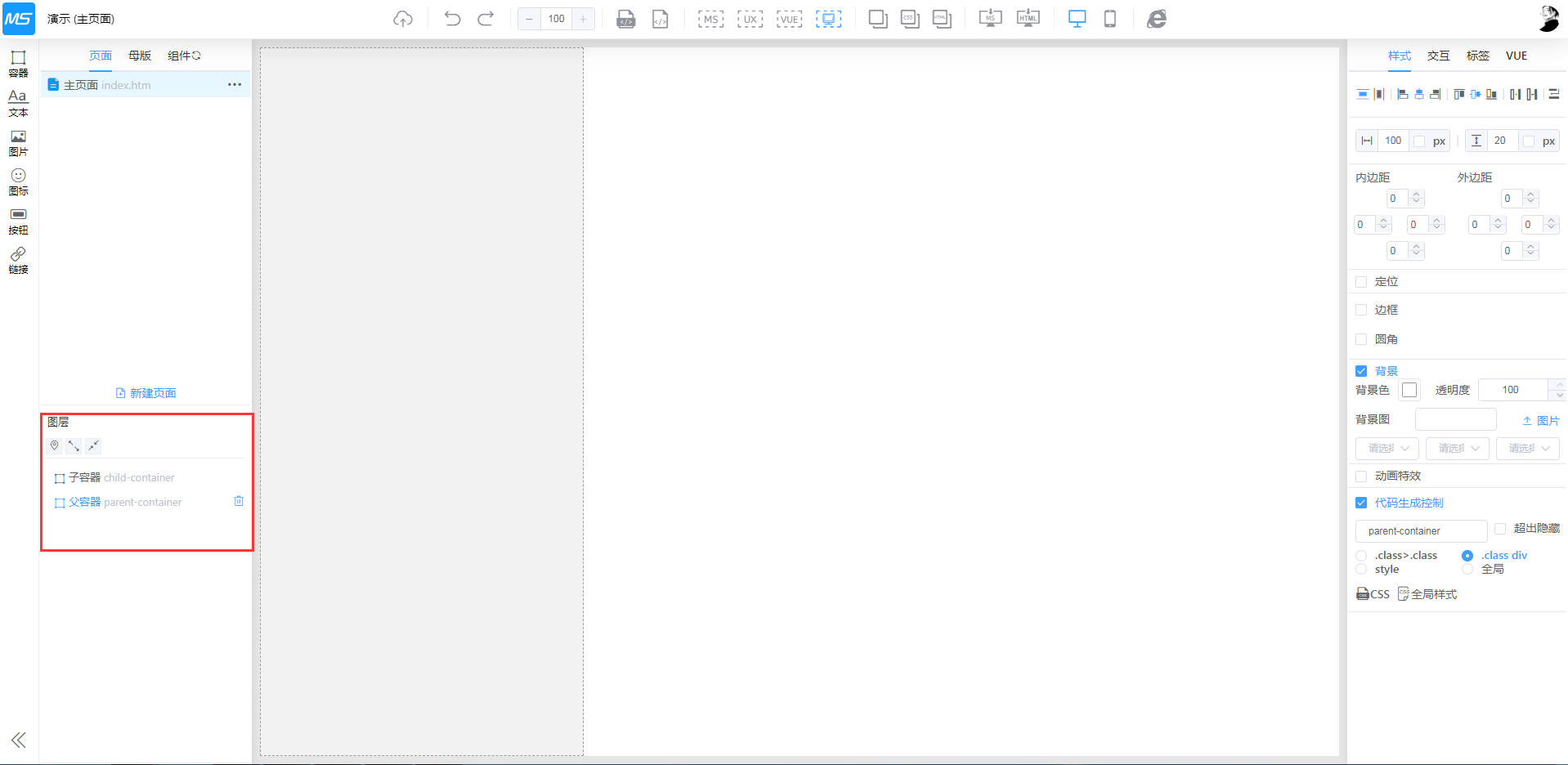Click the 全局样式 link
This screenshot has height=765, width=1568.
click(x=1427, y=594)
